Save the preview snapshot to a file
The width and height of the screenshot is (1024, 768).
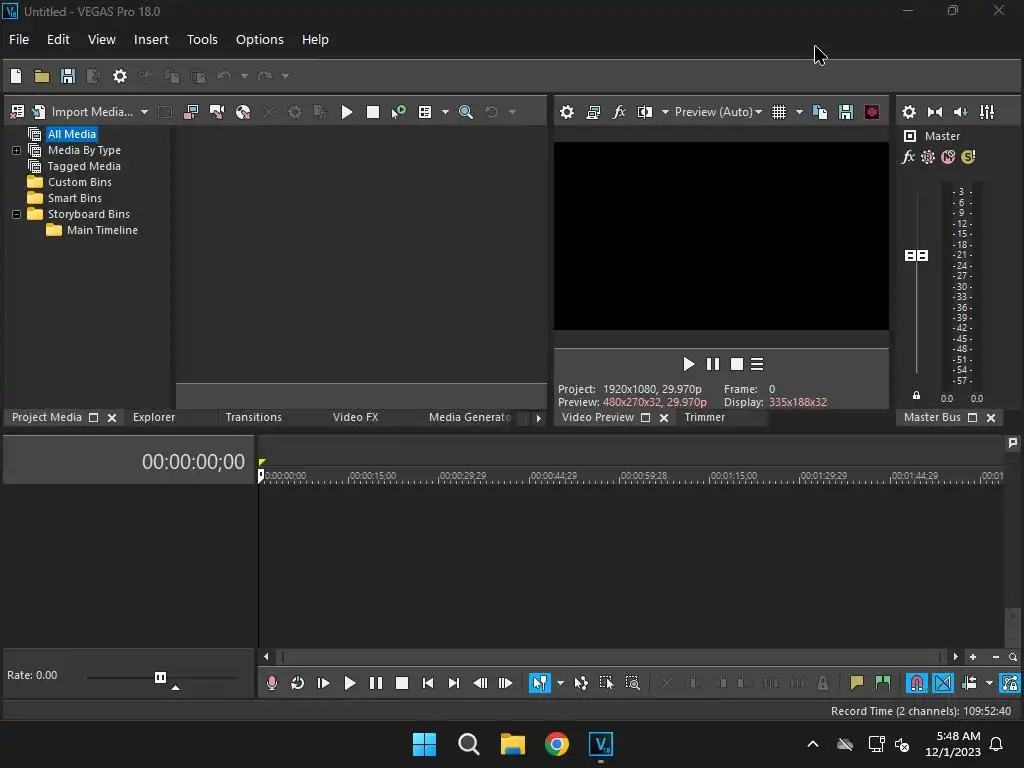click(x=846, y=112)
